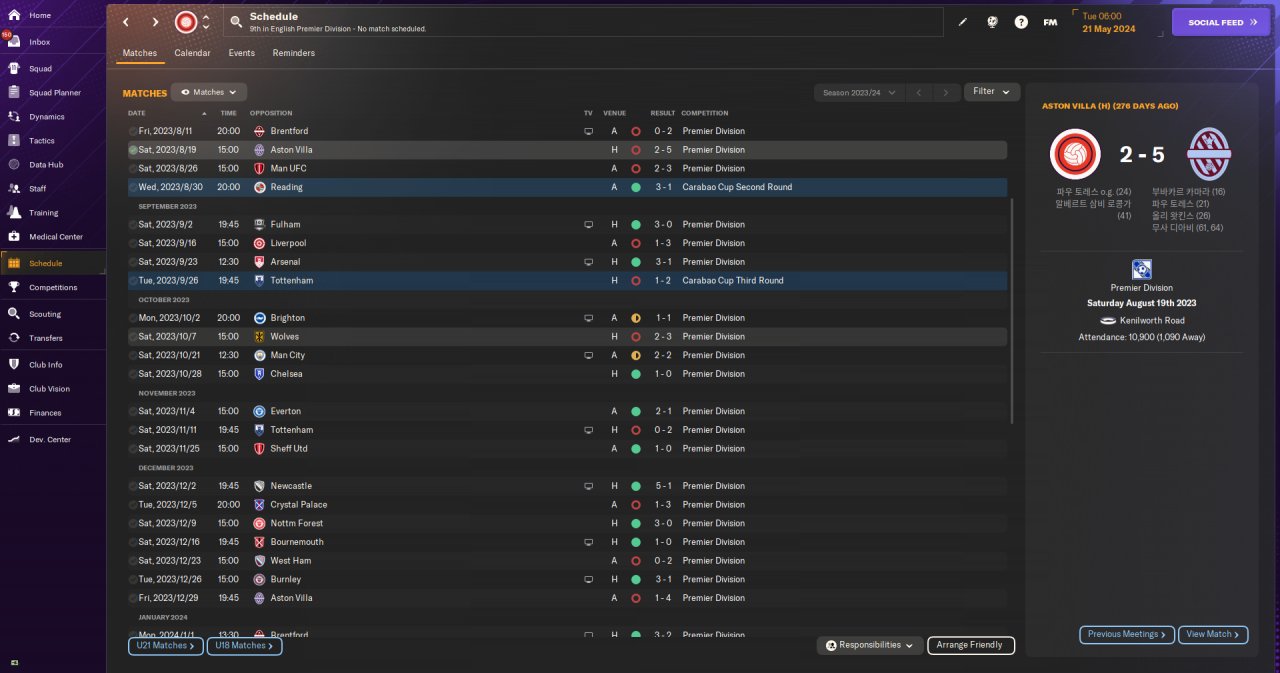Toggle the green check on Aston Villa 2023/8/19 row
This screenshot has height=673, width=1280.
tap(133, 150)
